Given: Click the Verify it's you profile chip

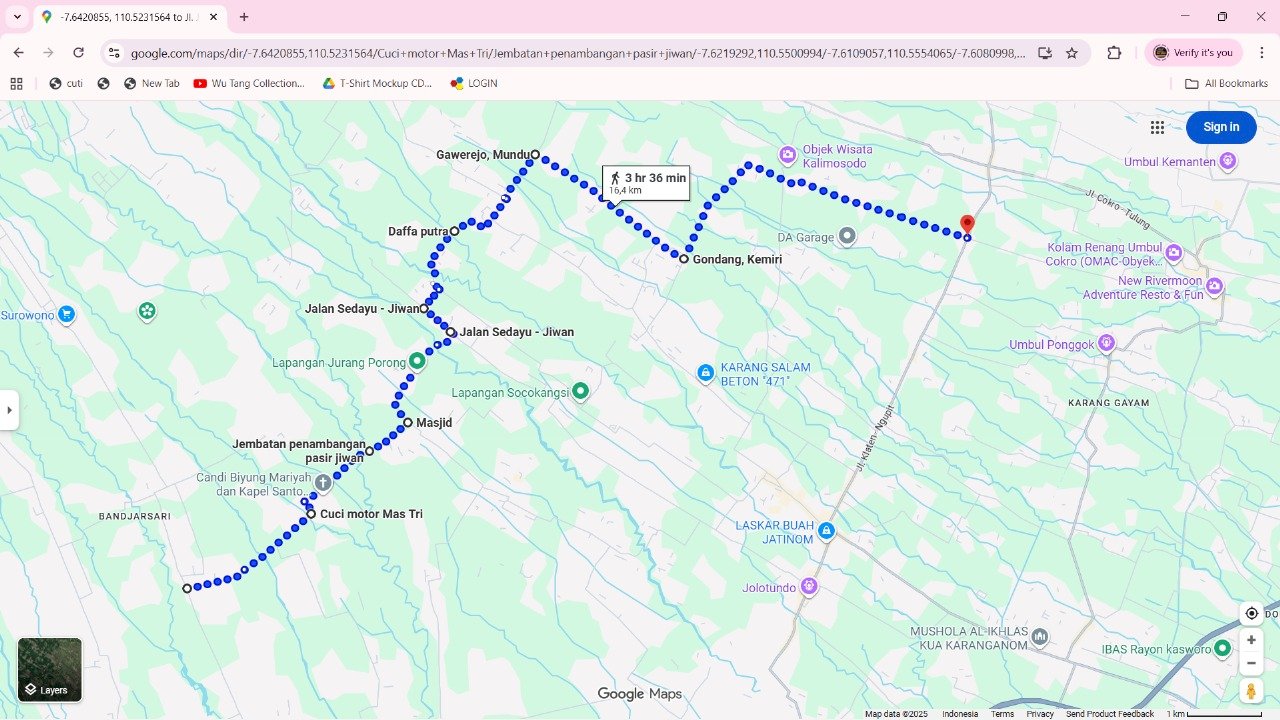Looking at the screenshot, I should [x=1193, y=53].
